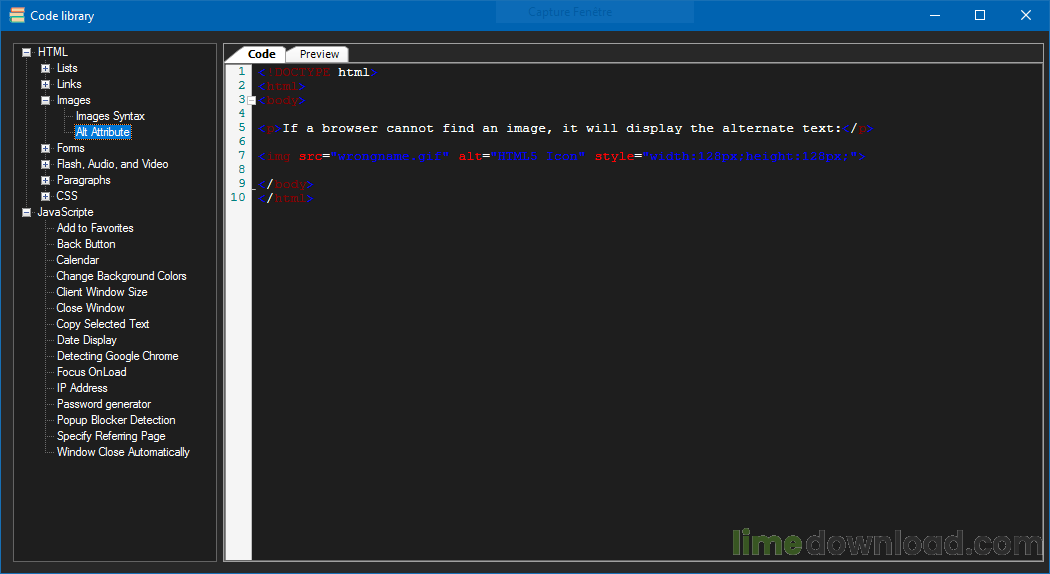
Task: Toggle the code fold marker at line 3
Action: (252, 101)
